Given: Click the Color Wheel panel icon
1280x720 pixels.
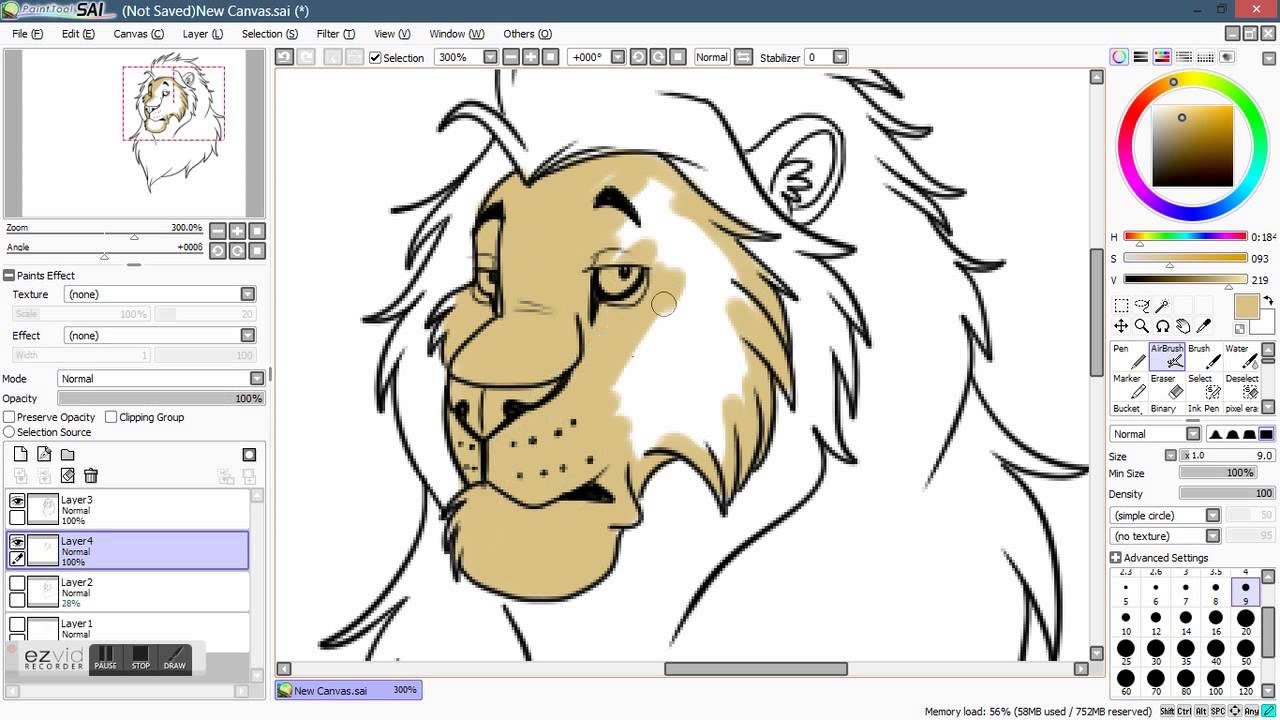Looking at the screenshot, I should (x=1119, y=57).
